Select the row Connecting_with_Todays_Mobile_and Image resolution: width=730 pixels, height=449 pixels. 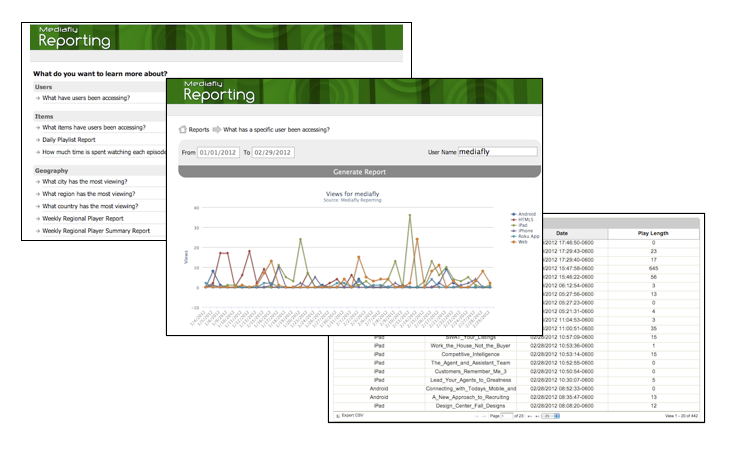click(x=516, y=388)
